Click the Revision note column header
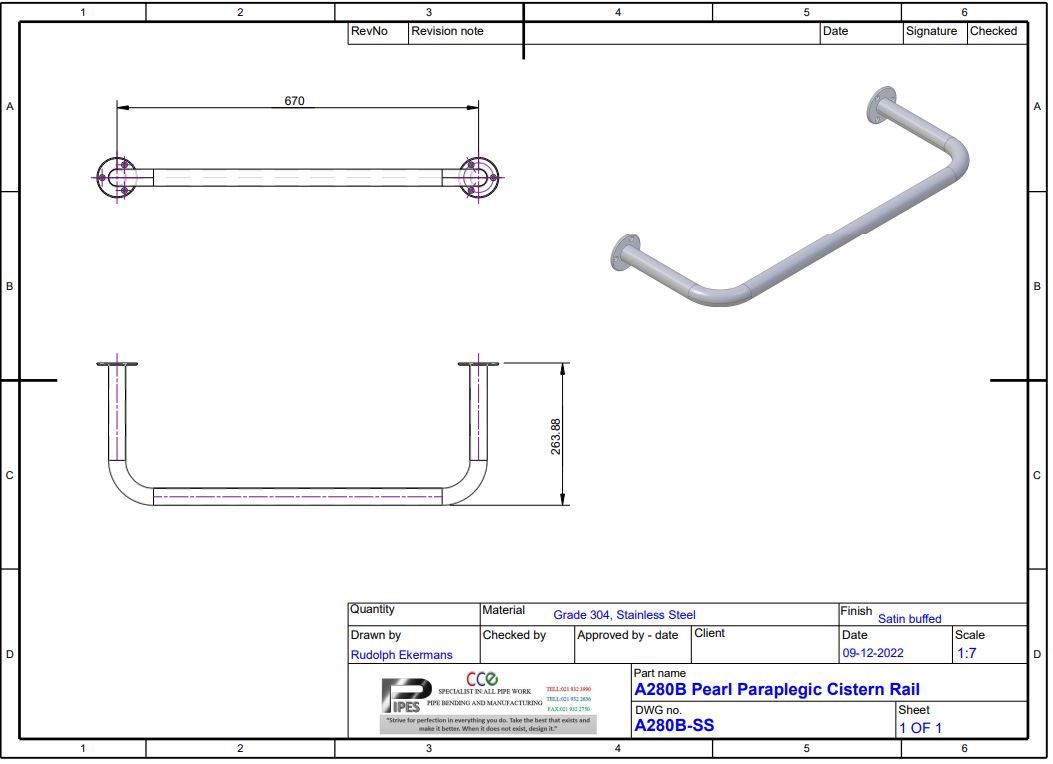The width and height of the screenshot is (1053, 764). click(447, 31)
